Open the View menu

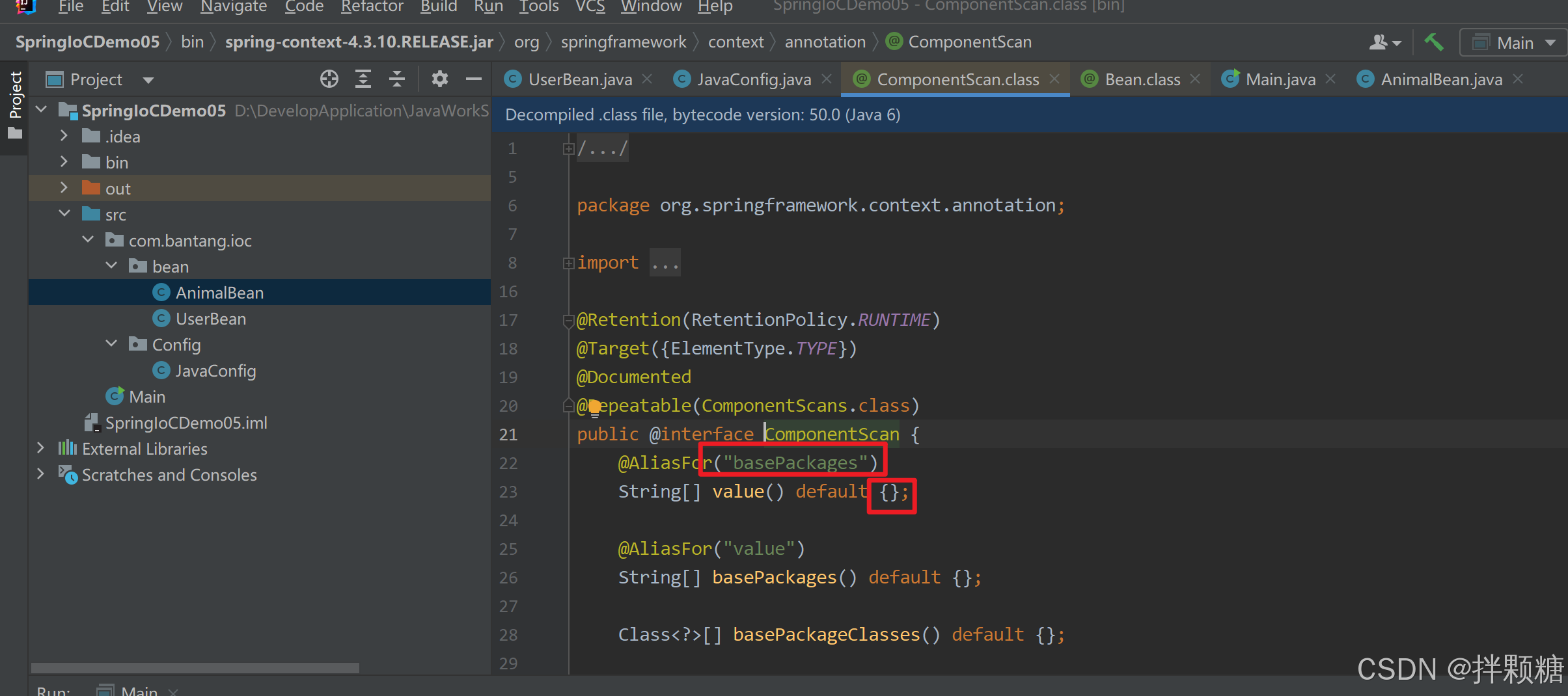pos(165,7)
